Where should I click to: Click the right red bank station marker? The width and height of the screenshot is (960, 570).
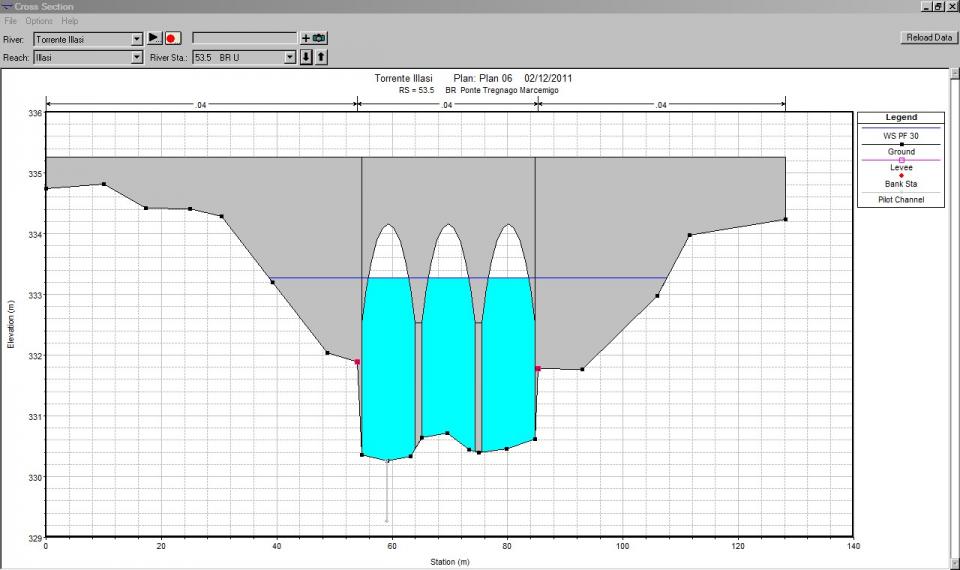pos(538,369)
